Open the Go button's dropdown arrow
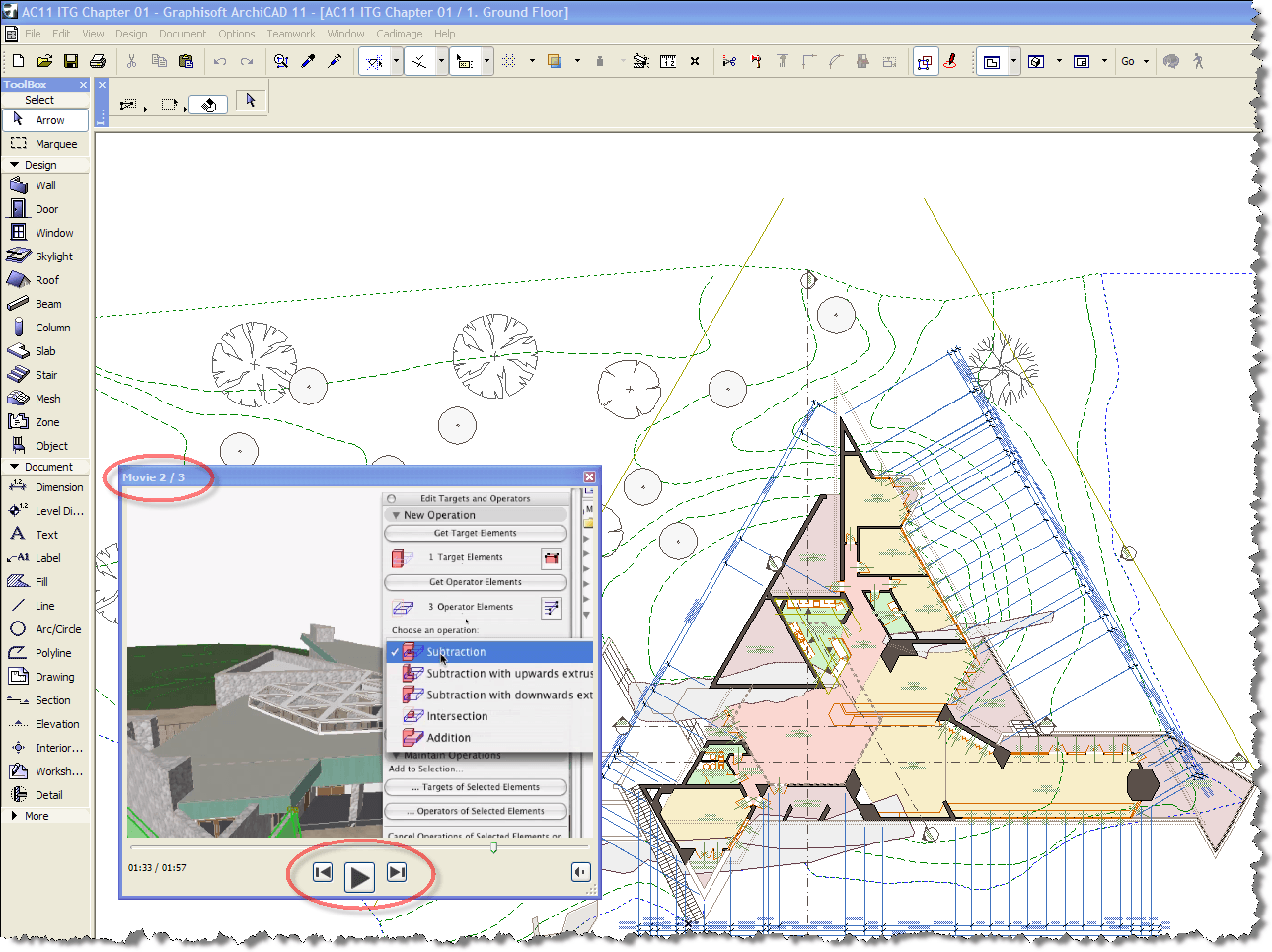This screenshot has height=952, width=1272. coord(1146,61)
